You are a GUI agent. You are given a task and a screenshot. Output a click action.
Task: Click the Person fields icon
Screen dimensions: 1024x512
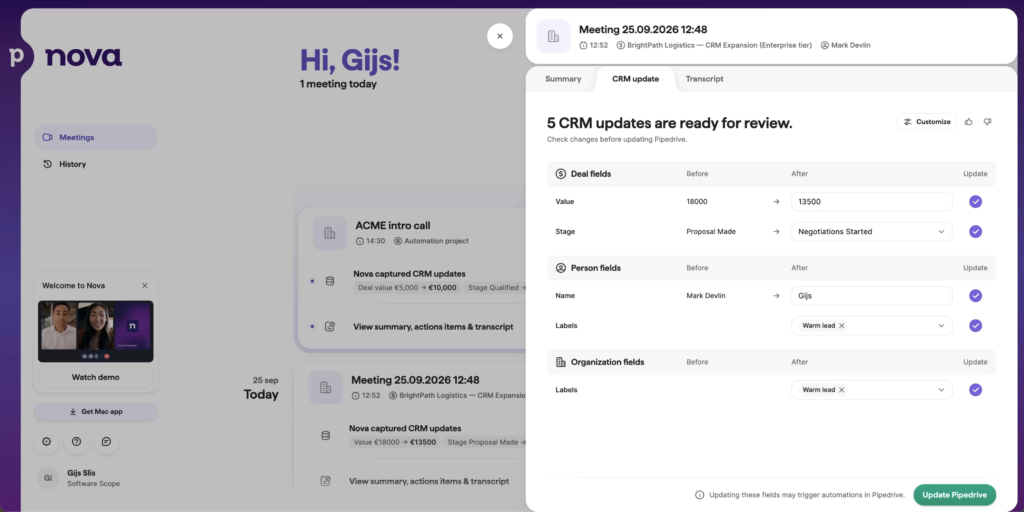point(560,268)
